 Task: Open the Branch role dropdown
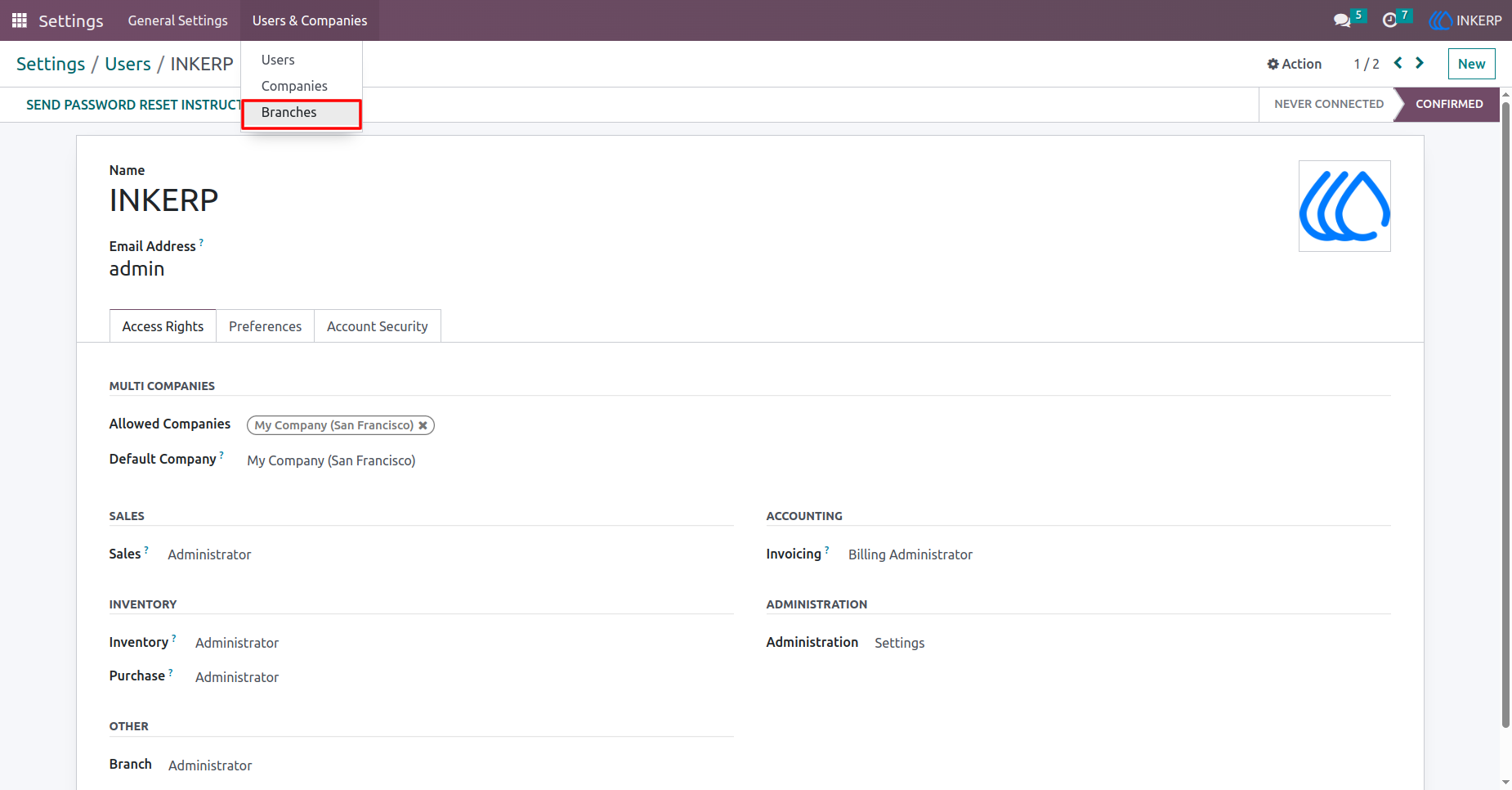pos(210,765)
